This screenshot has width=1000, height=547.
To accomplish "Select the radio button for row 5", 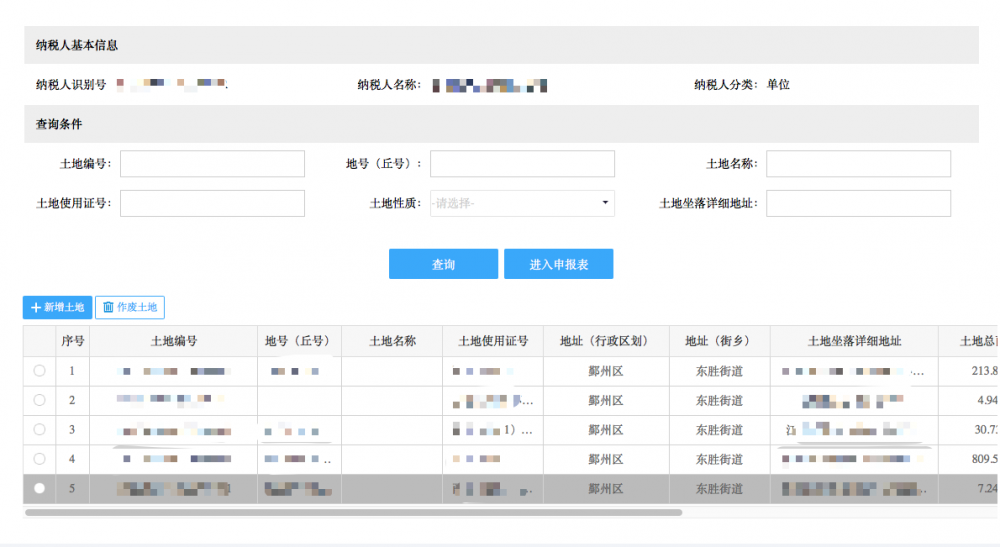I will tap(40, 488).
